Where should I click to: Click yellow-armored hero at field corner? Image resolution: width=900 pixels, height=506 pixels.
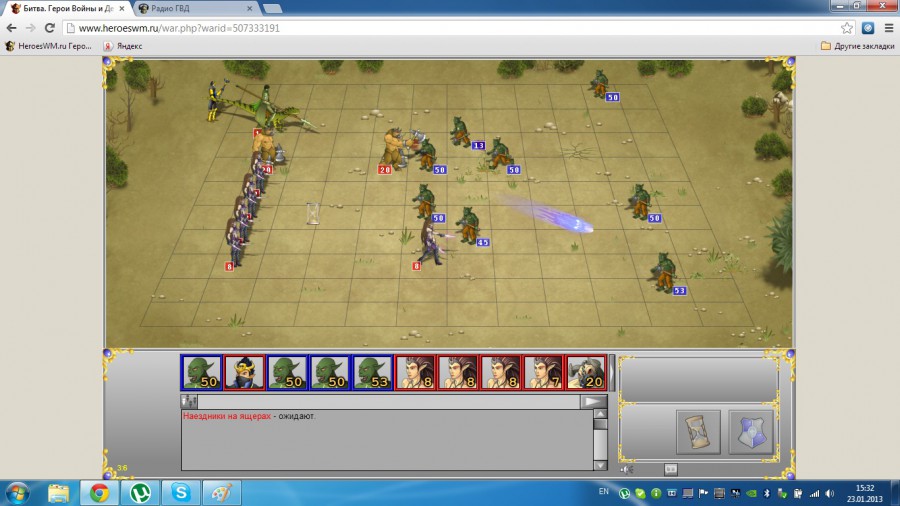pyautogui.click(x=215, y=100)
